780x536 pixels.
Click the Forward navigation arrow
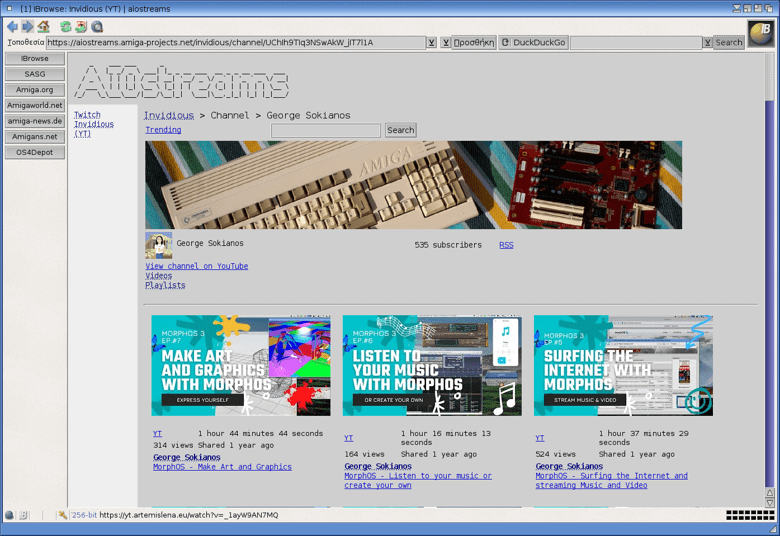(27, 27)
